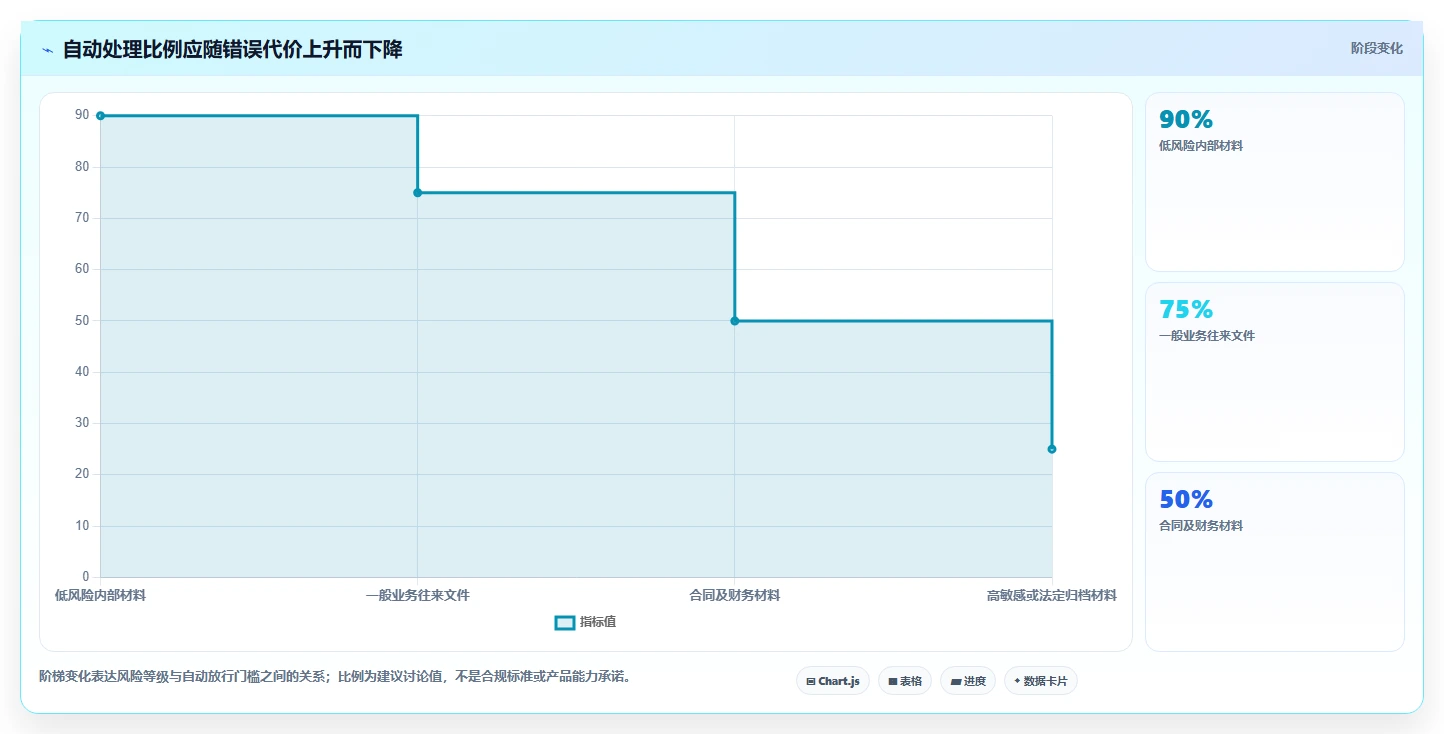Click the data point at value 25
Viewport: 1444px width, 734px height.
[x=1052, y=449]
